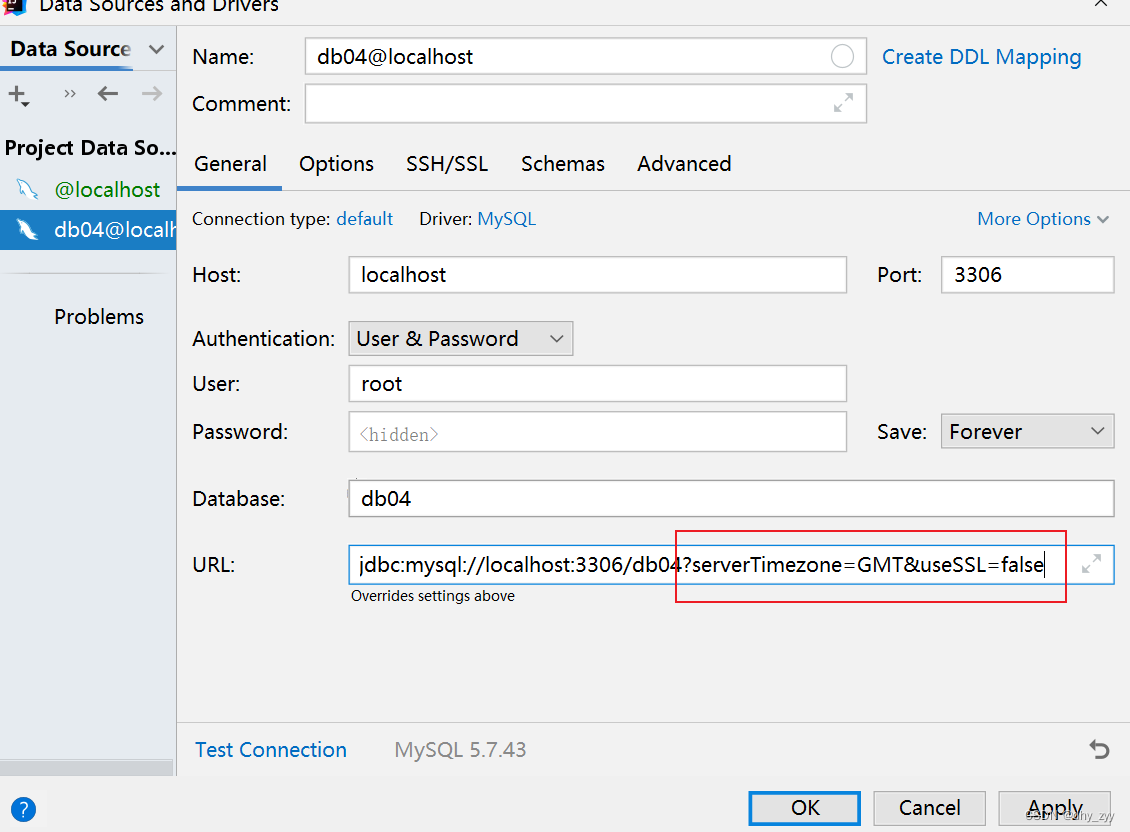Click Create DDL Mapping
This screenshot has height=832, width=1130.
pos(981,57)
